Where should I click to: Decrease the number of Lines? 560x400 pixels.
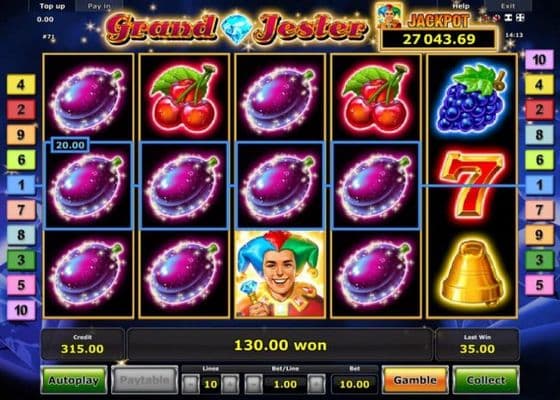point(190,384)
